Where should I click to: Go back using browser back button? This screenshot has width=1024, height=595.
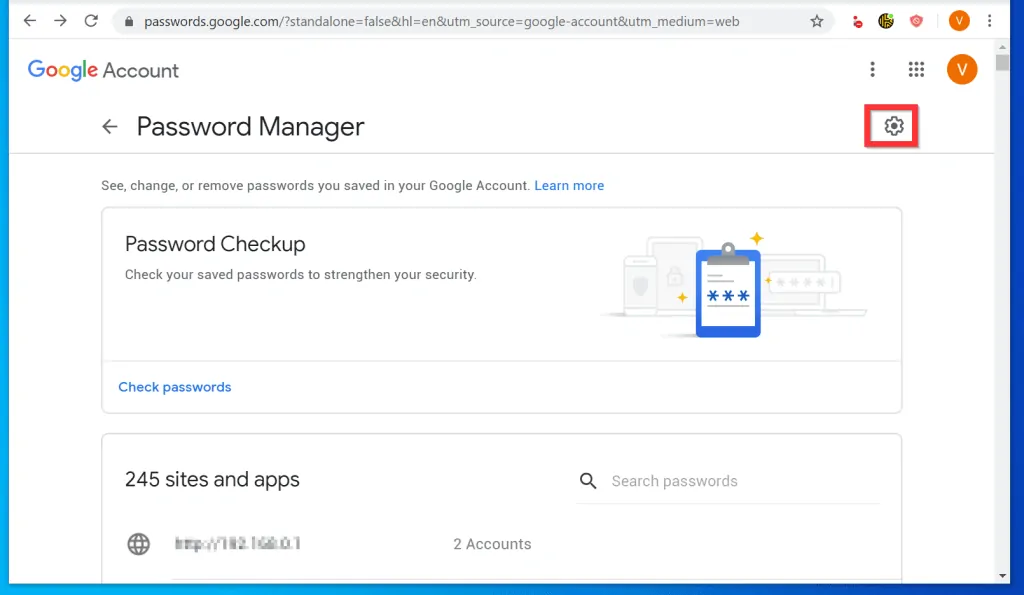30,21
